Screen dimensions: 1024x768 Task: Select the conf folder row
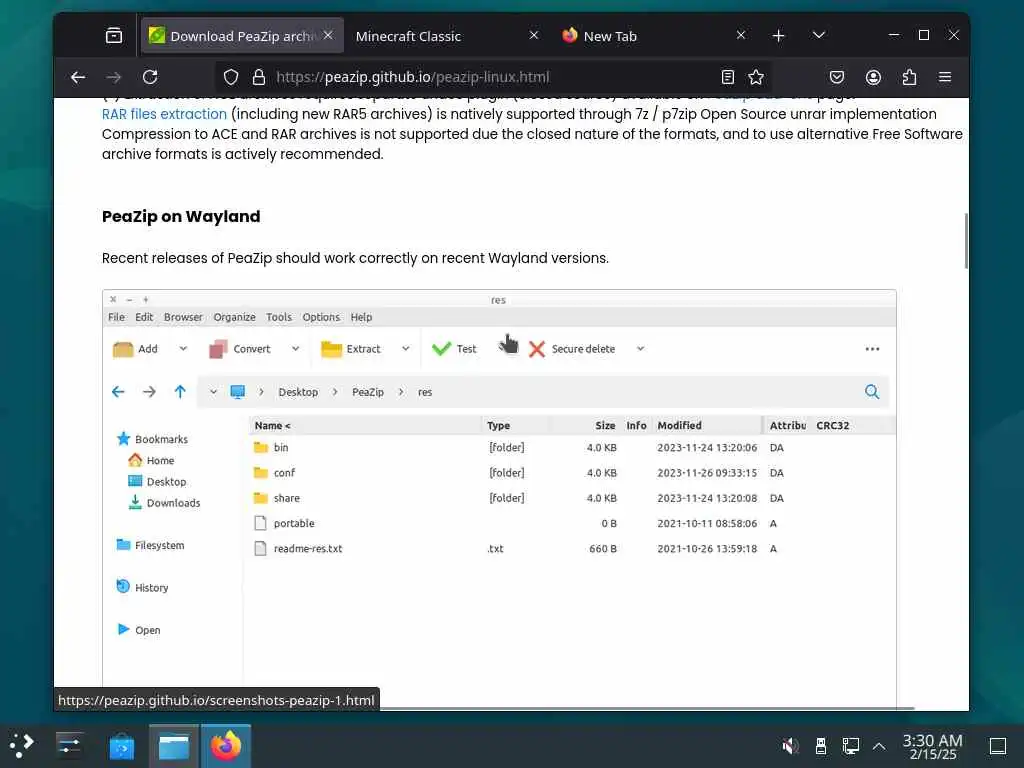click(571, 473)
